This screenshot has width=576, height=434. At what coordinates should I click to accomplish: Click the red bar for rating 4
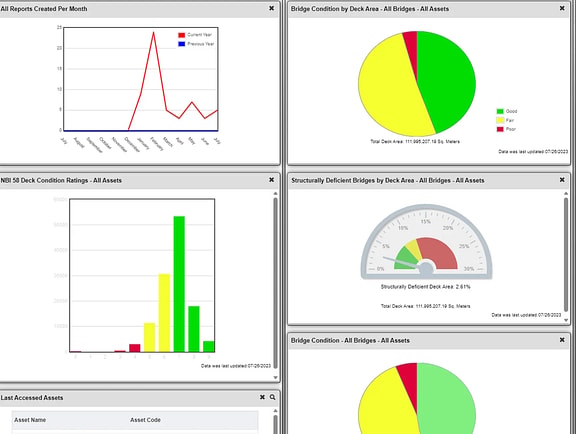click(135, 348)
